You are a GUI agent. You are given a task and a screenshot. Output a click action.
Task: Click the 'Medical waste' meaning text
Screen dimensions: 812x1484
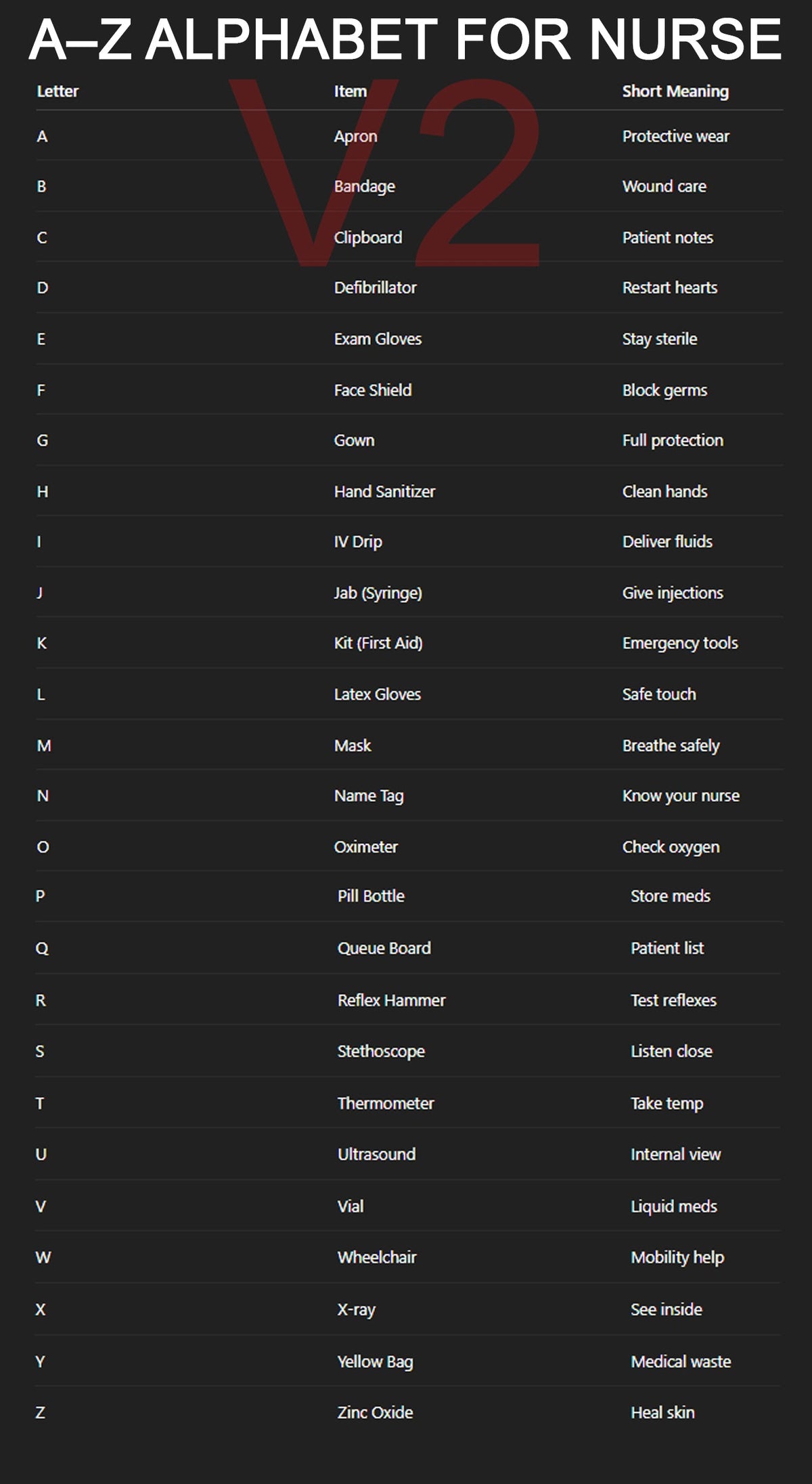(681, 1362)
